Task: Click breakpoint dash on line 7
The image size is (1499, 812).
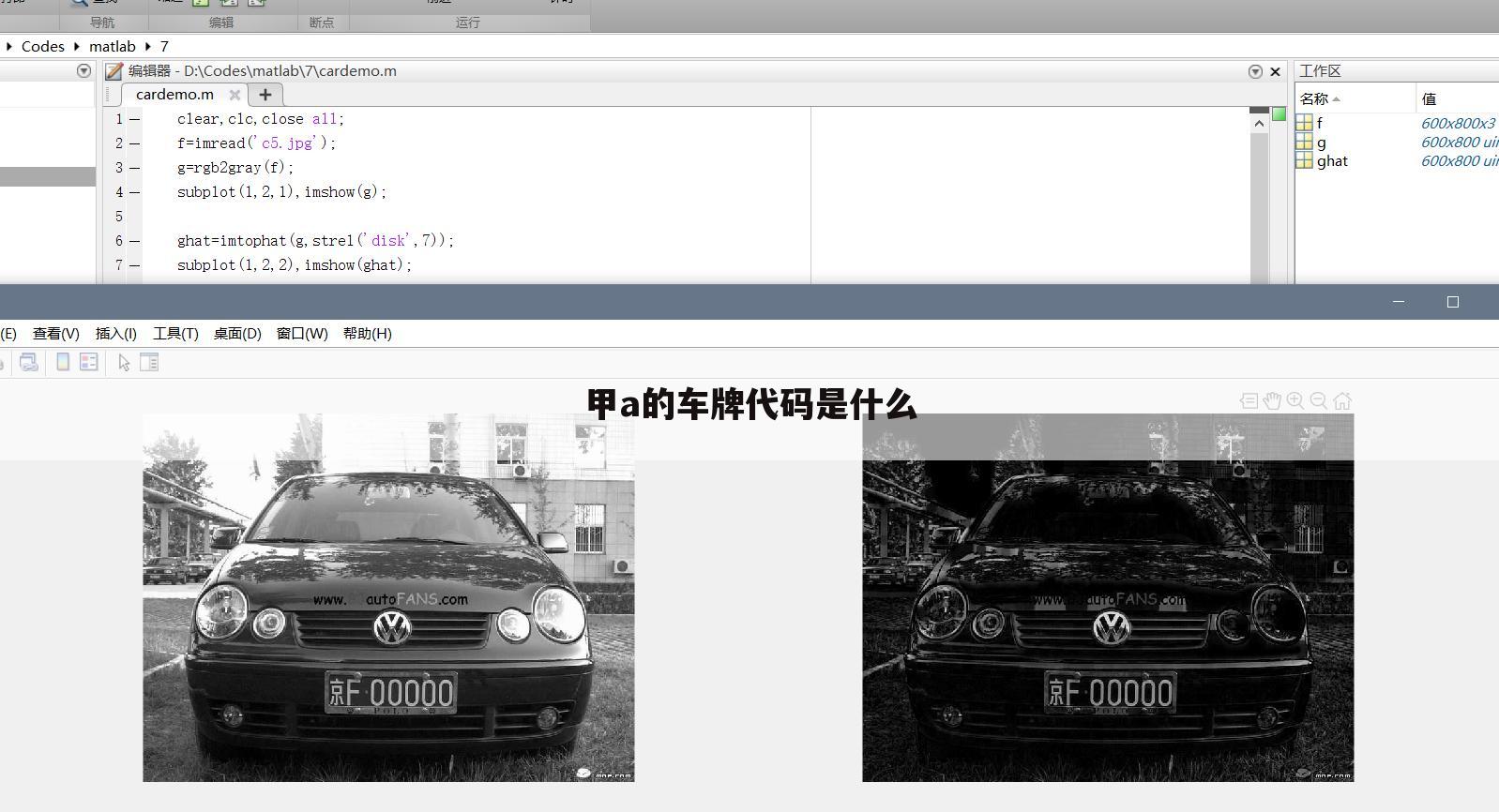Action: coord(135,265)
